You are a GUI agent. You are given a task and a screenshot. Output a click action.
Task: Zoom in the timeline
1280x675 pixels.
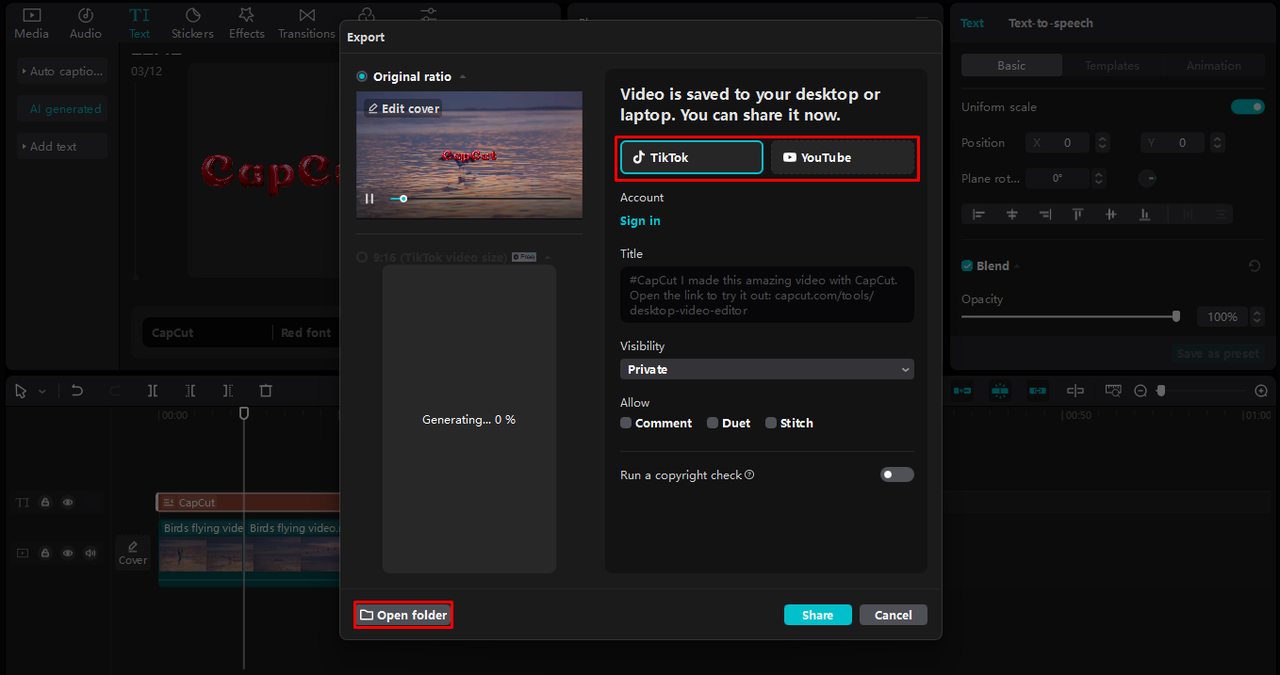[x=1261, y=391]
